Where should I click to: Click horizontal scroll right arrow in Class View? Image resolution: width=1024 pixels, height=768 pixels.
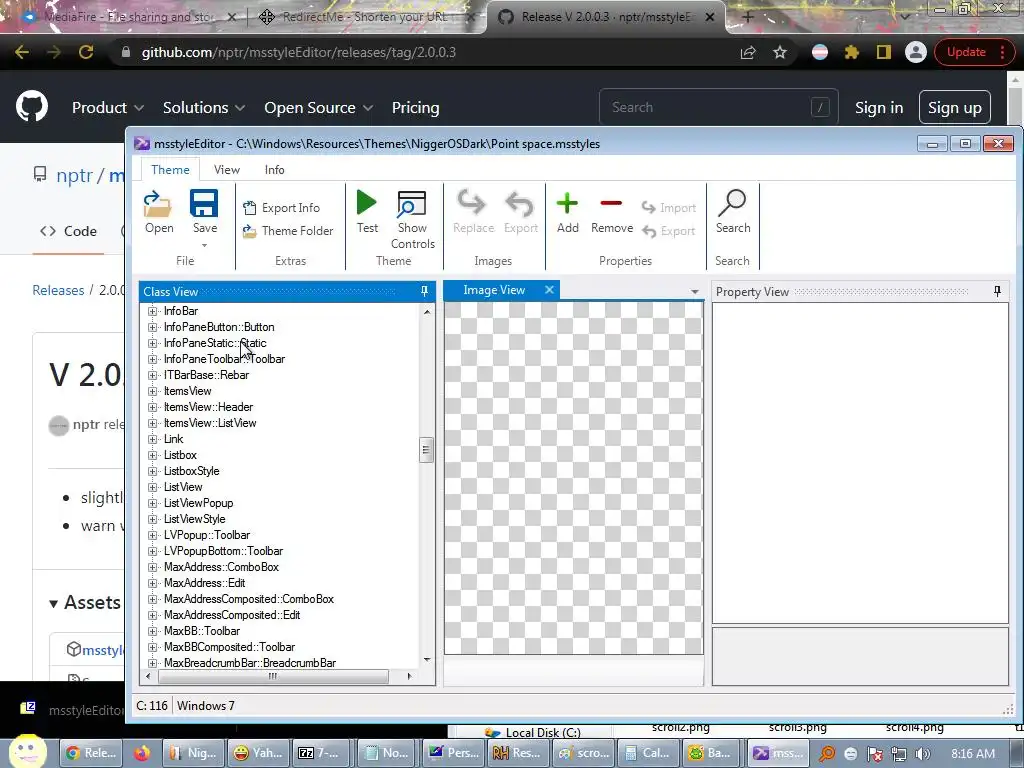pyautogui.click(x=409, y=677)
